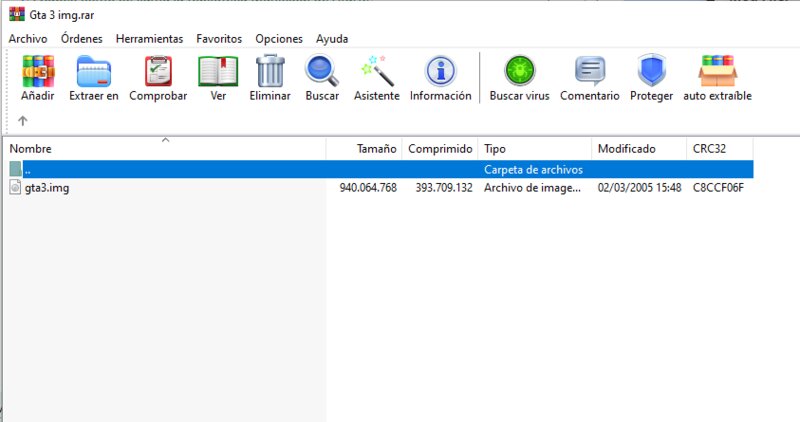Screen dimensions: 800x422
Task: Click the Archivo de image... type cell
Action: tap(532, 188)
